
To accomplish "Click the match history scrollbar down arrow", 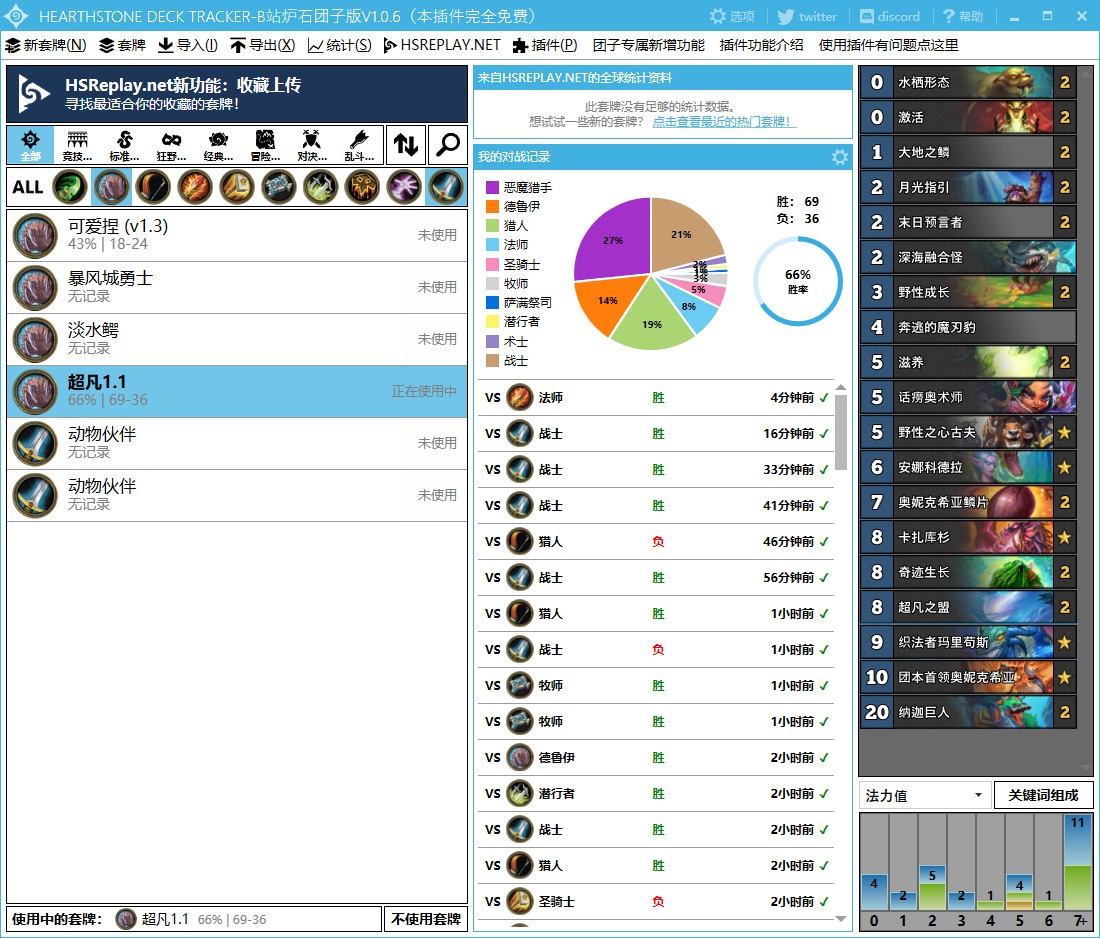I will click(841, 919).
